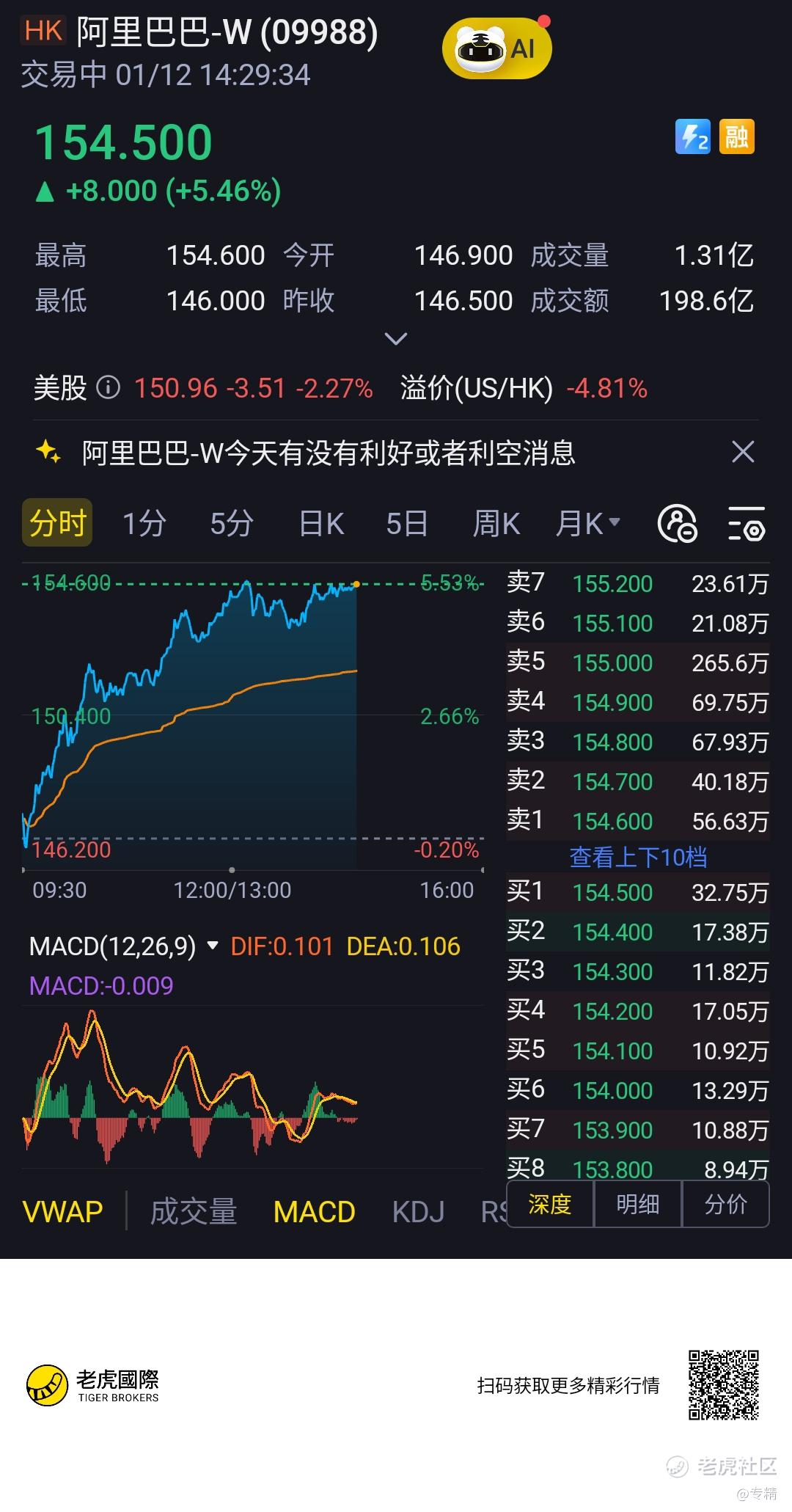Tap the Level 2 lightning badge
The height and width of the screenshot is (1512, 792).
point(693,136)
